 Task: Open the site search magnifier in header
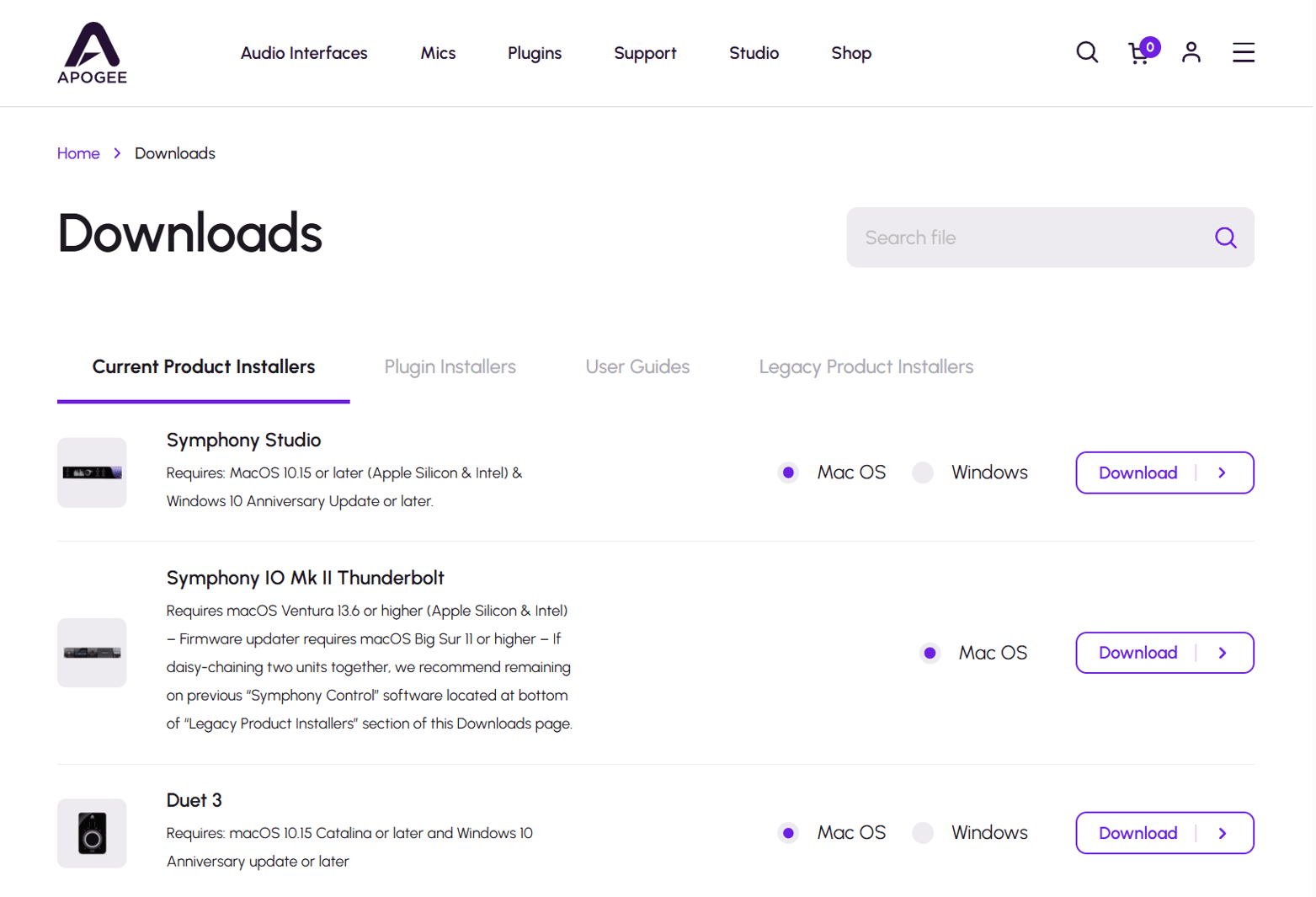(x=1086, y=52)
